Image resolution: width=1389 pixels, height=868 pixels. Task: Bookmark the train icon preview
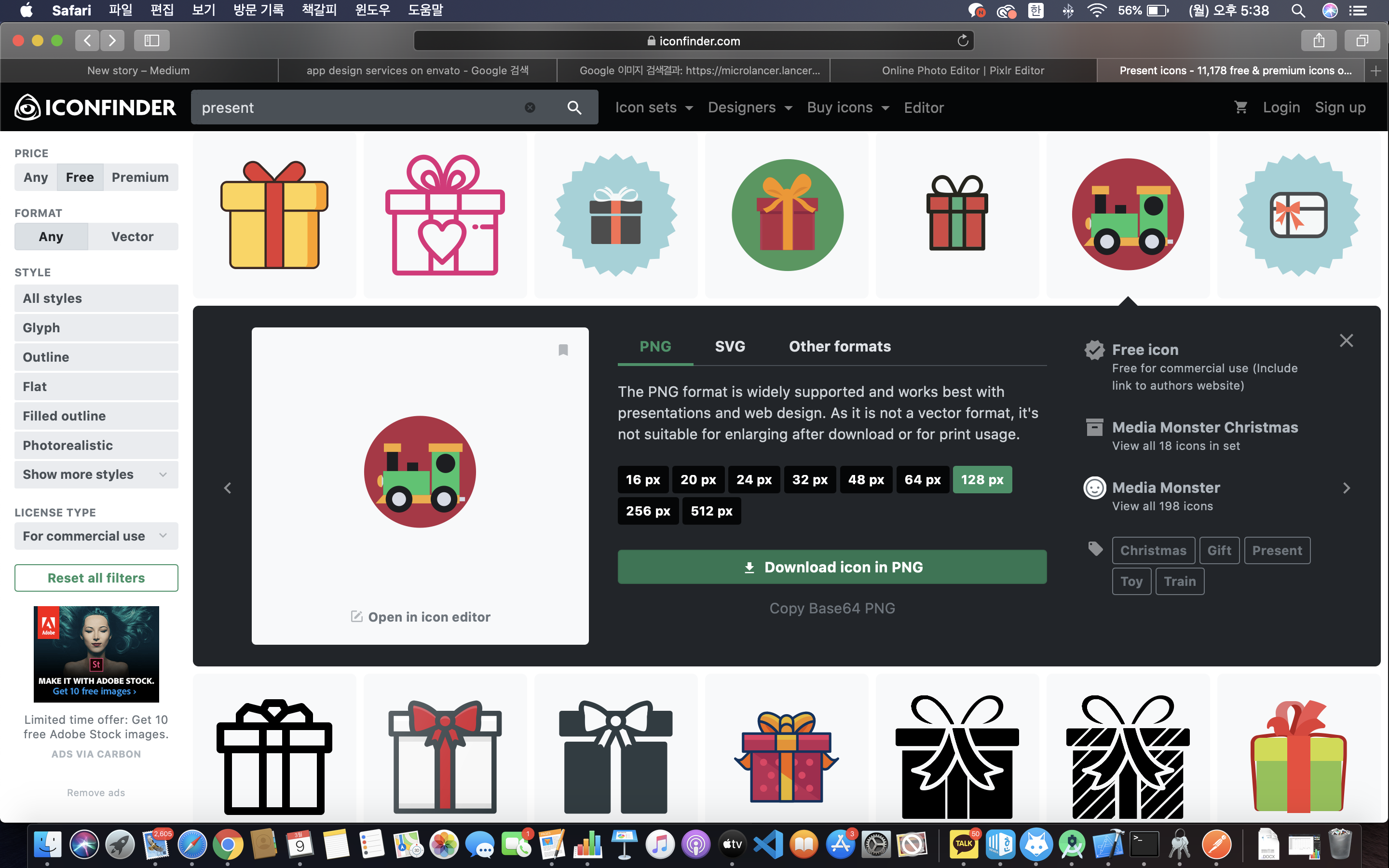click(x=563, y=350)
